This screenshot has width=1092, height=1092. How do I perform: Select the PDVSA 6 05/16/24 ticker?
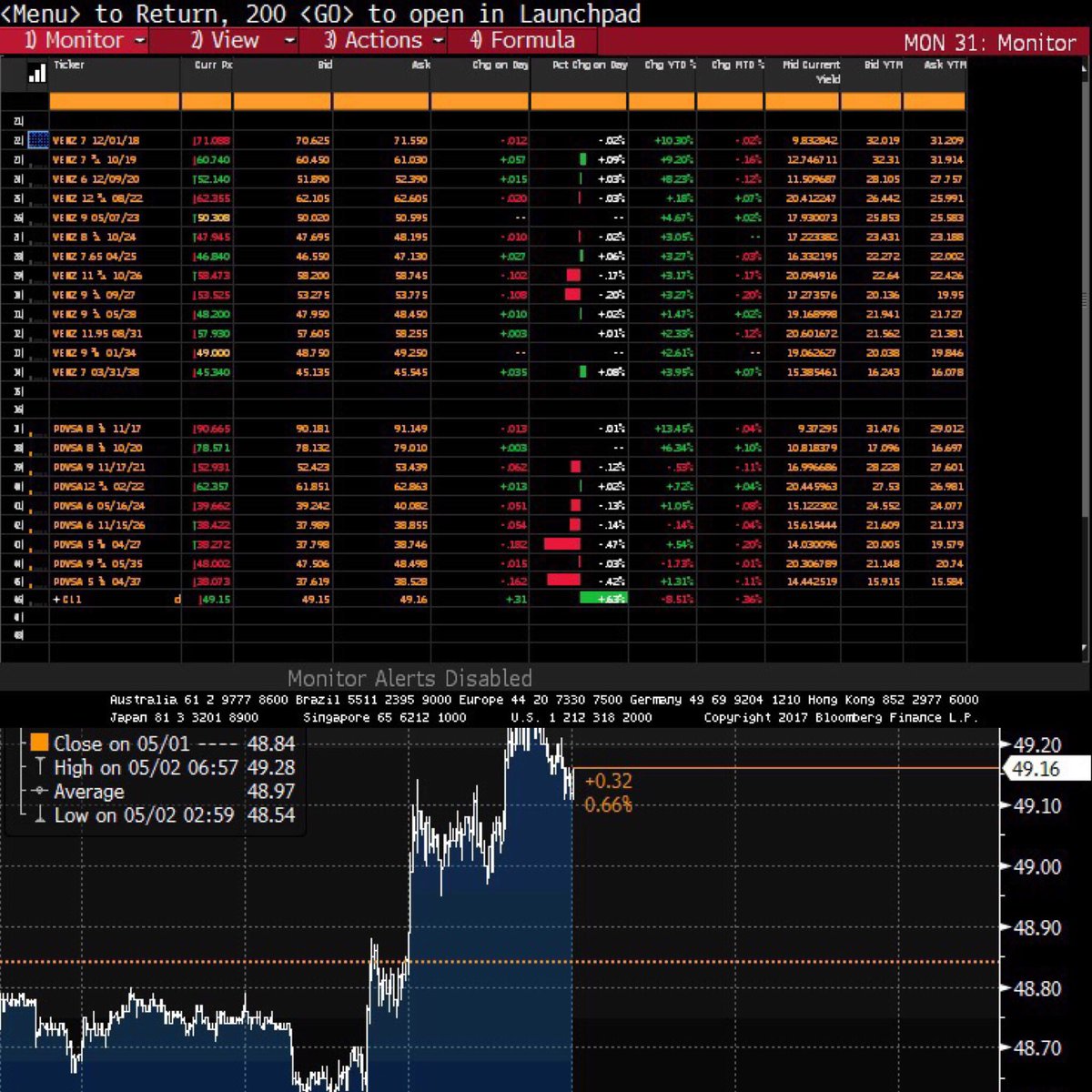click(98, 505)
